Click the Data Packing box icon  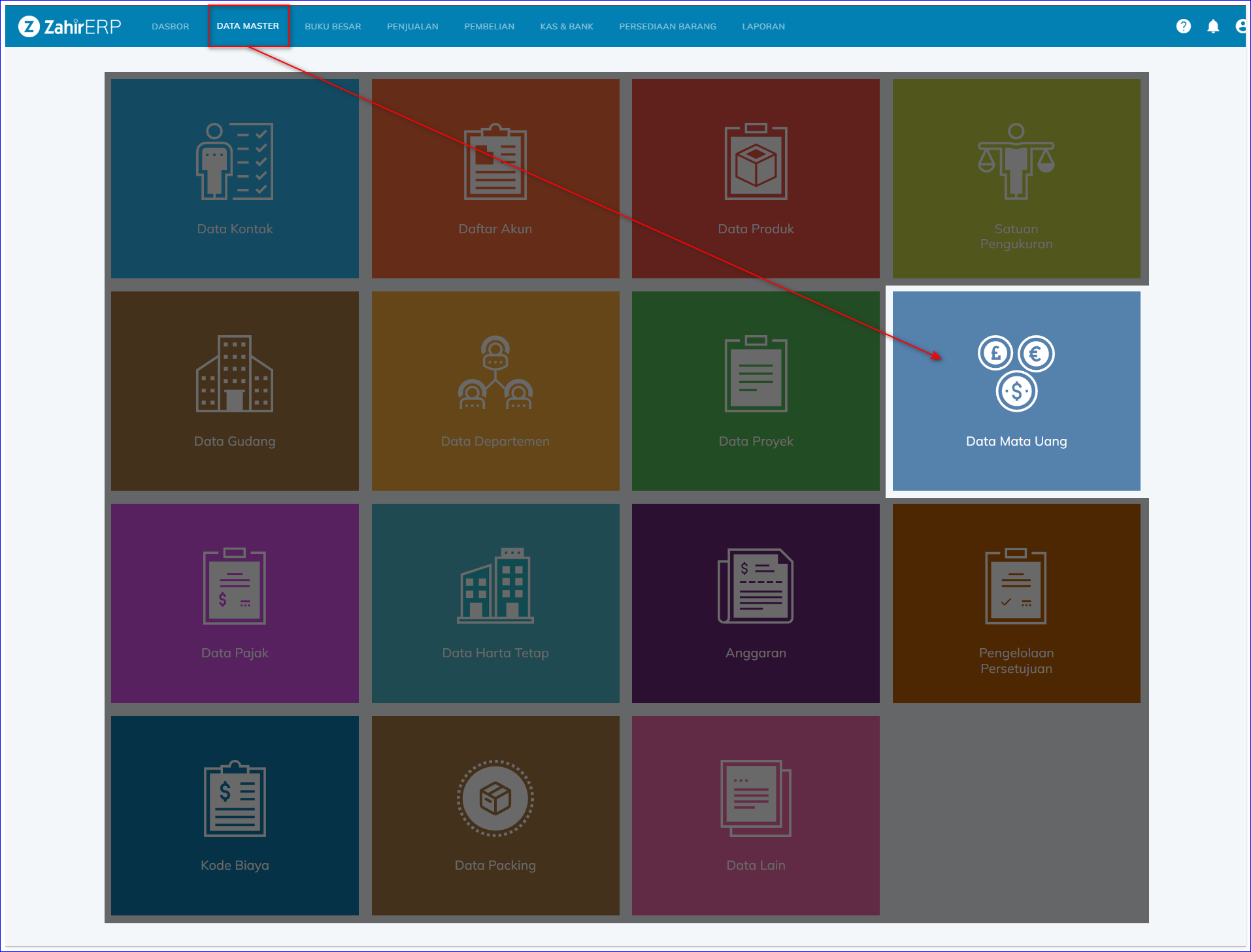point(495,798)
